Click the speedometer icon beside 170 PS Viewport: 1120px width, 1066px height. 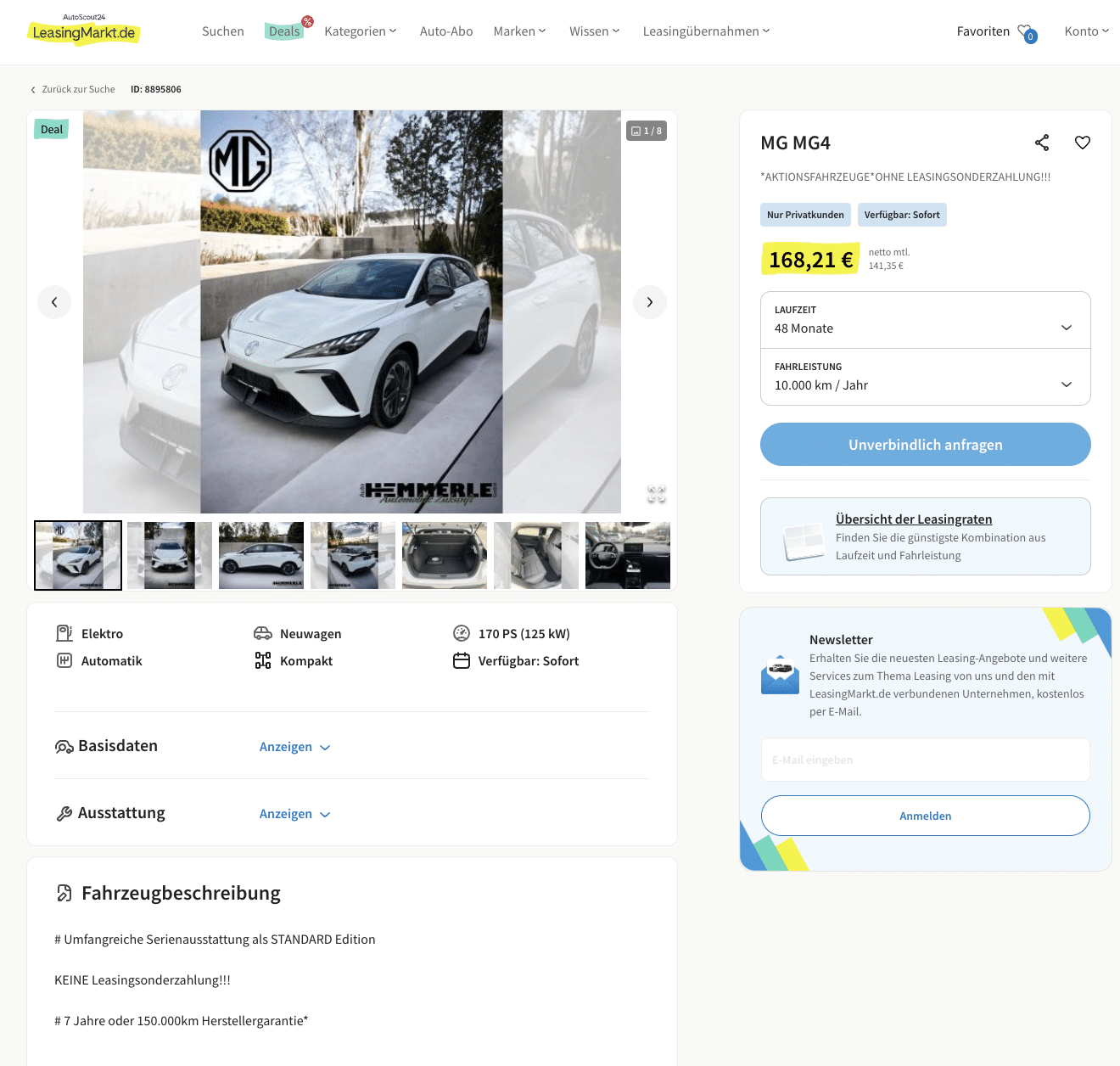[x=462, y=633]
